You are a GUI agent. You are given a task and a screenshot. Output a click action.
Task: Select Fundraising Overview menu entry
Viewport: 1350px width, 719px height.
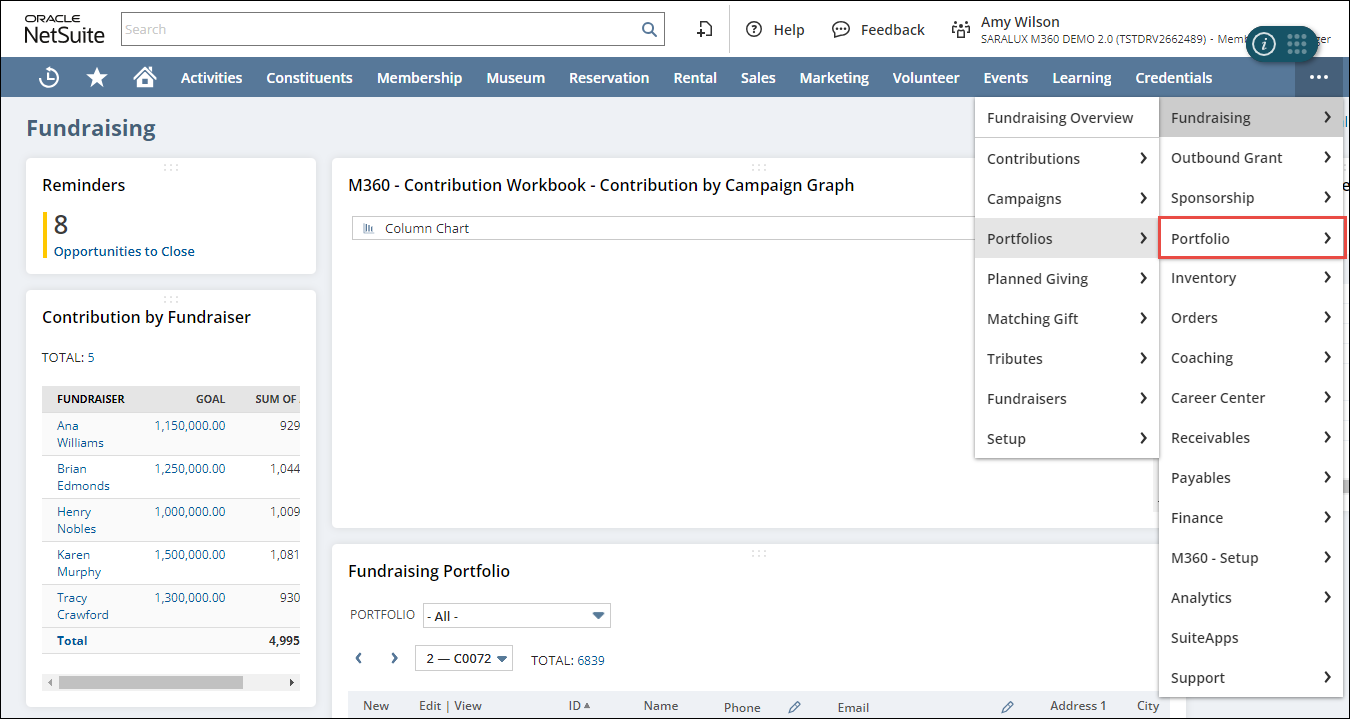(x=1060, y=118)
